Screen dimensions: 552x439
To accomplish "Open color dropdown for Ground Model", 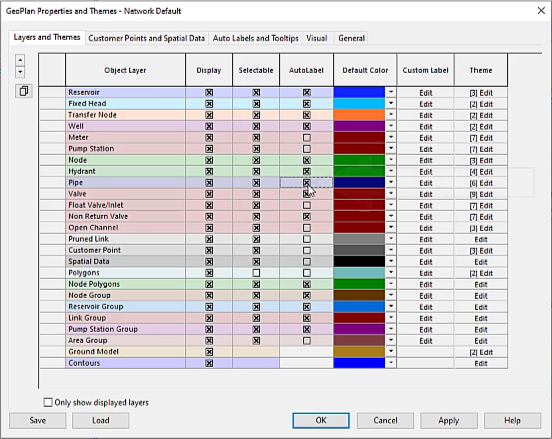I will [391, 352].
